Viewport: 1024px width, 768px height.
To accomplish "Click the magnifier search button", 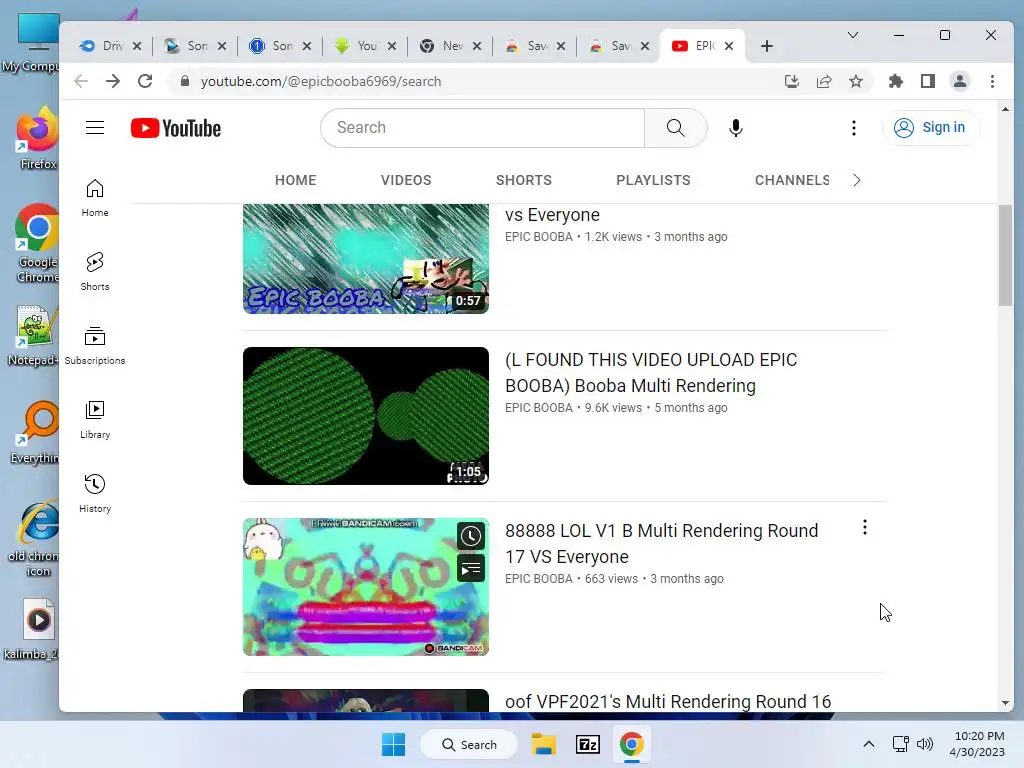I will pos(676,128).
